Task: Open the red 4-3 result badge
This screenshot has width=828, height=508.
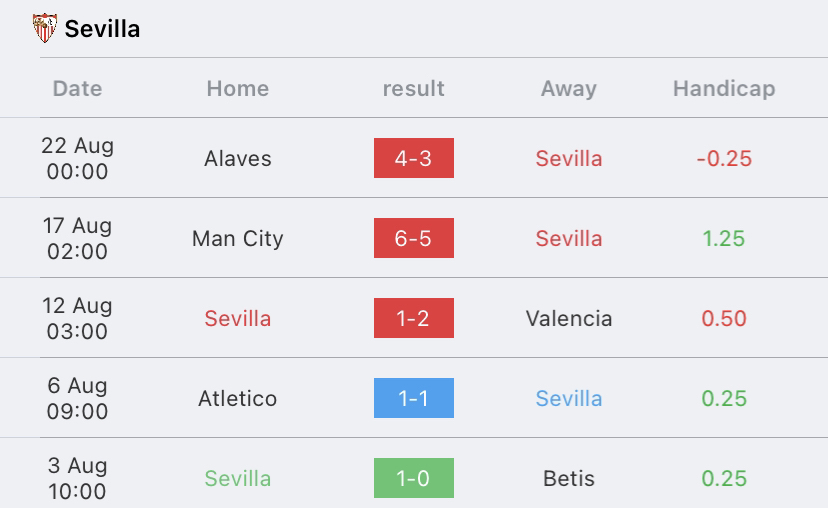Action: tap(413, 158)
